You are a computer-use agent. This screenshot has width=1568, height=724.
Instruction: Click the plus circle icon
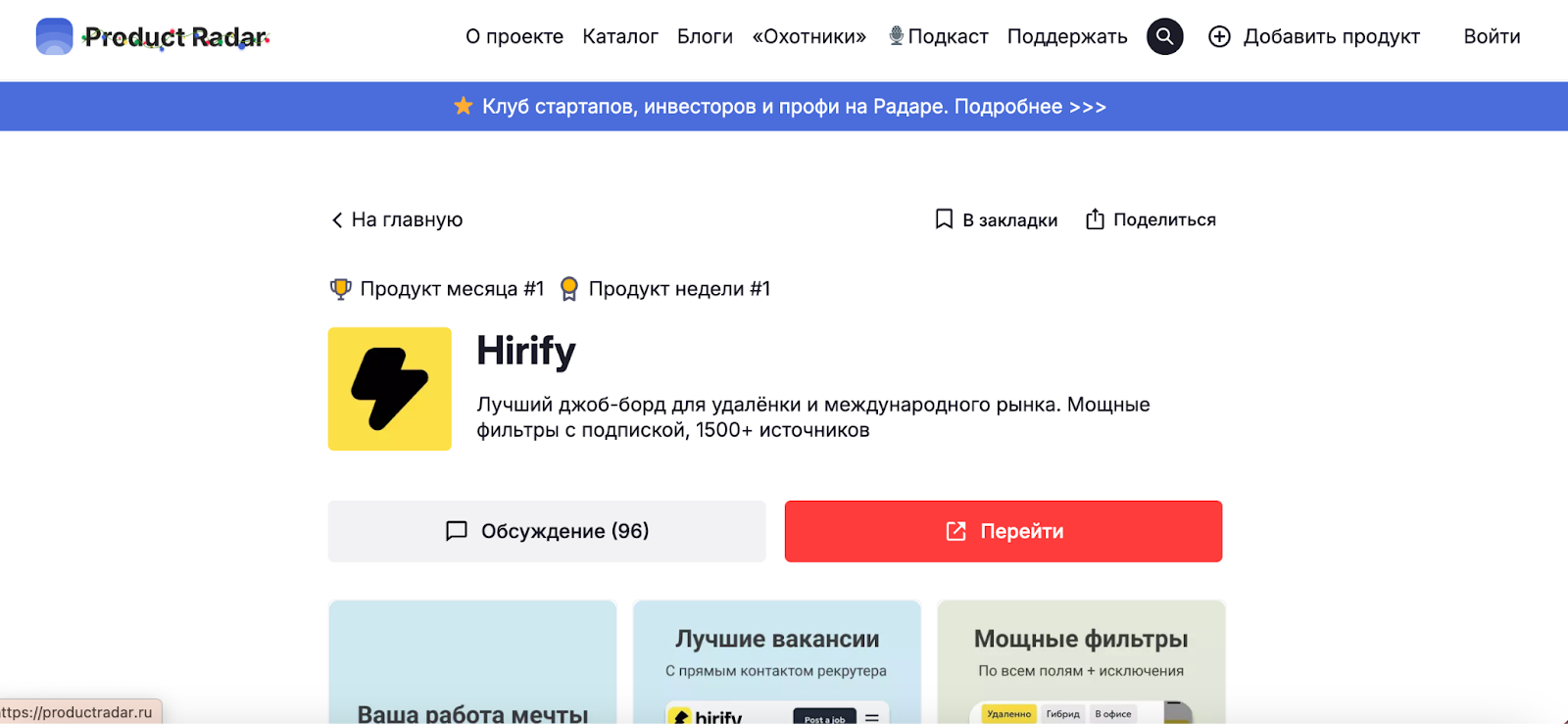1219,36
